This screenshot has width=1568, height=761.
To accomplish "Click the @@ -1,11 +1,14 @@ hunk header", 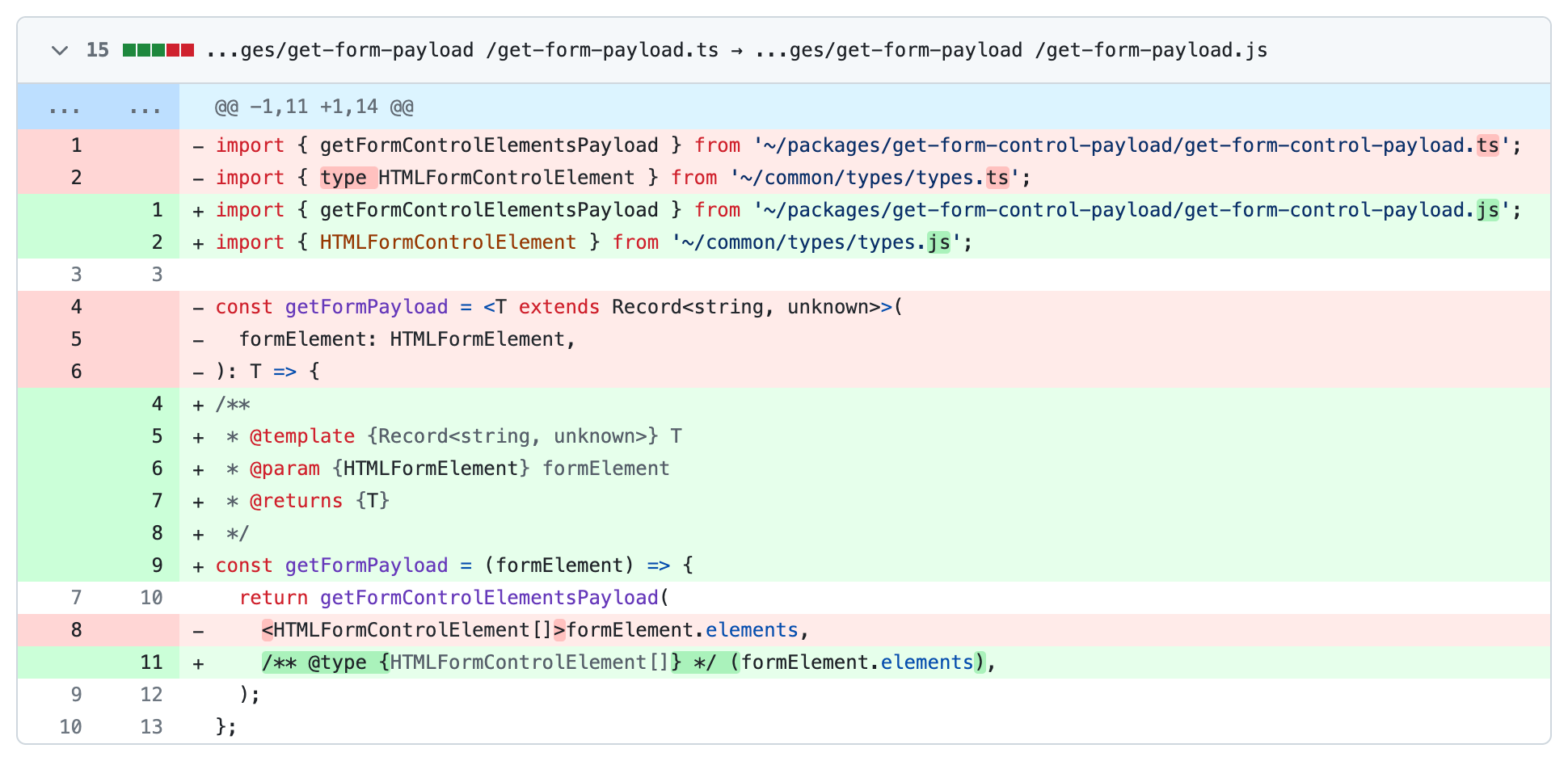I will (x=314, y=107).
